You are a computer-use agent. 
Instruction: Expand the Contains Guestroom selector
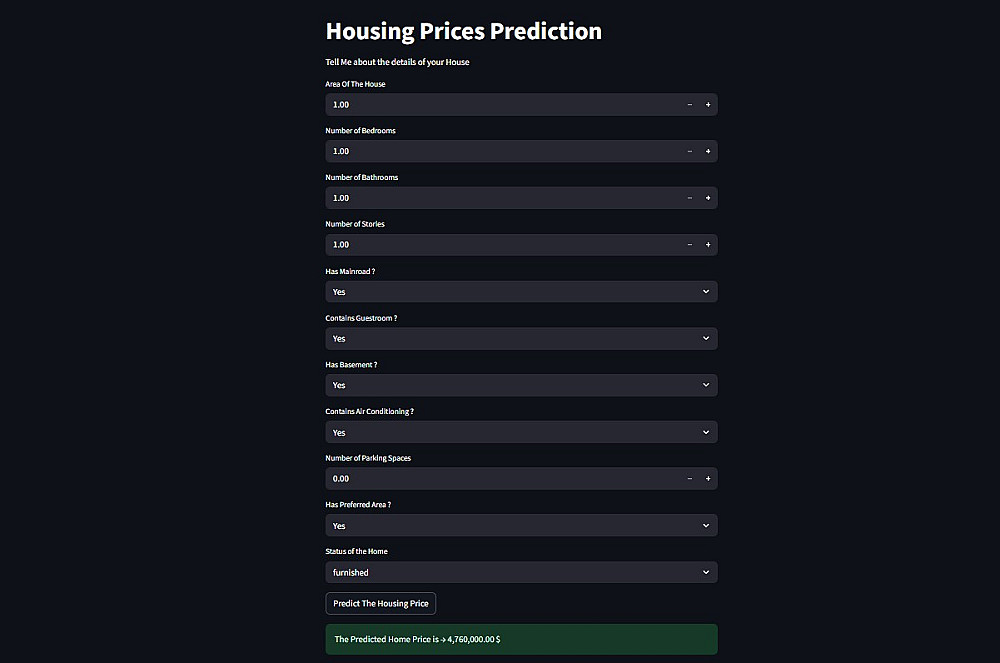tap(521, 339)
